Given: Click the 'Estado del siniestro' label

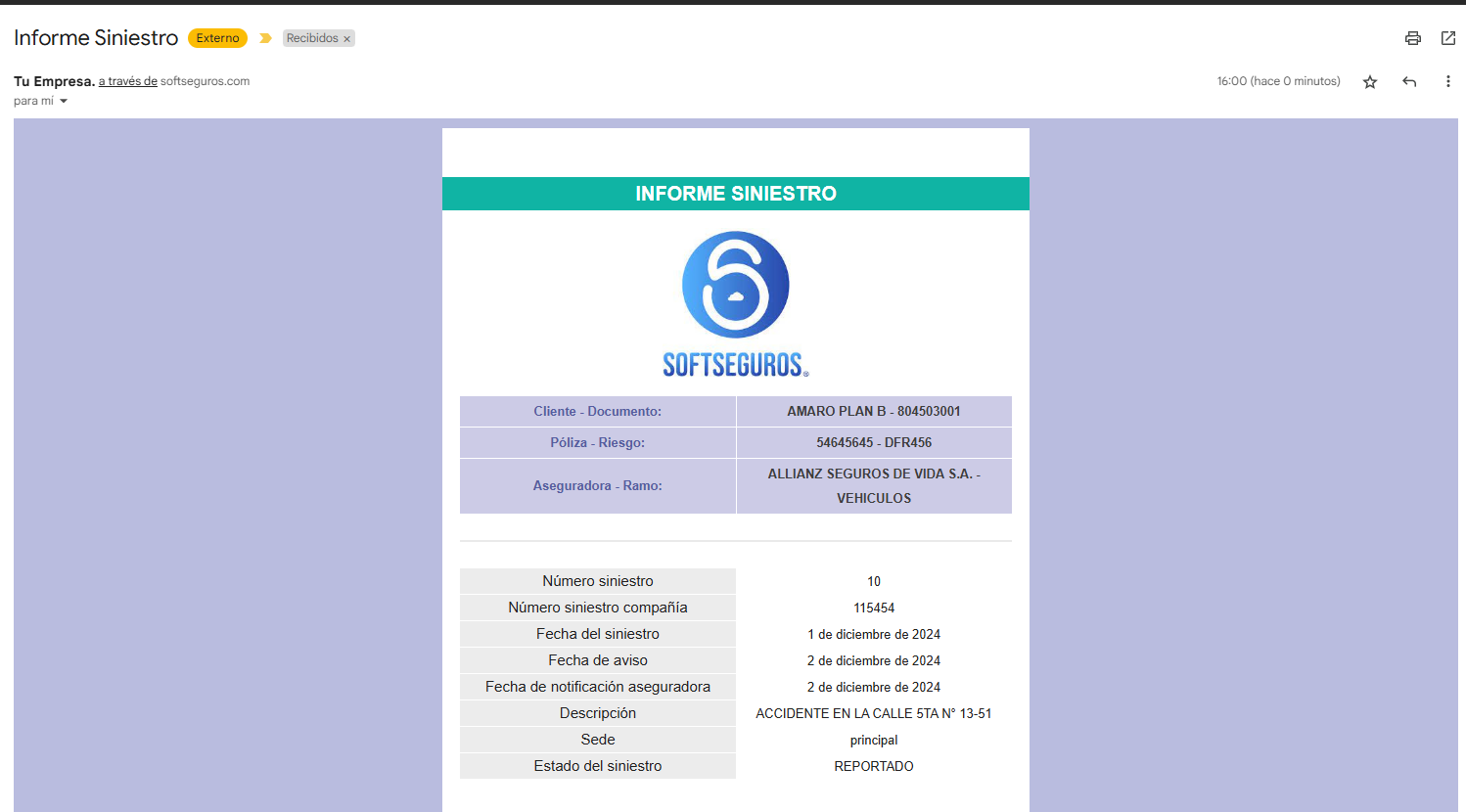Looking at the screenshot, I should coord(598,766).
